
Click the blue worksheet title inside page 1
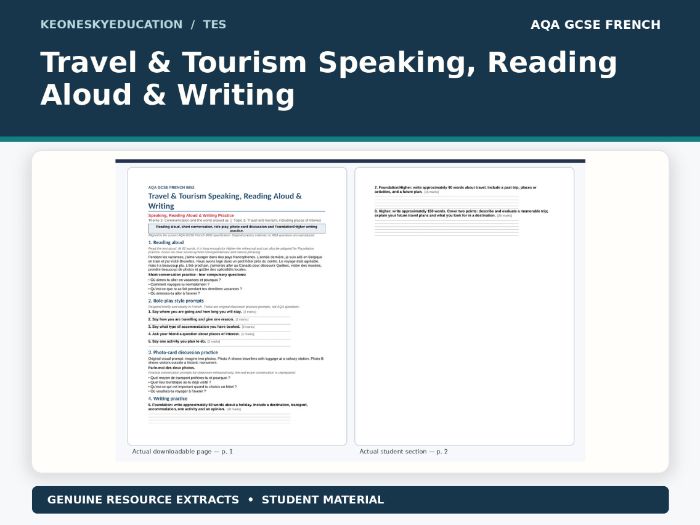click(225, 201)
